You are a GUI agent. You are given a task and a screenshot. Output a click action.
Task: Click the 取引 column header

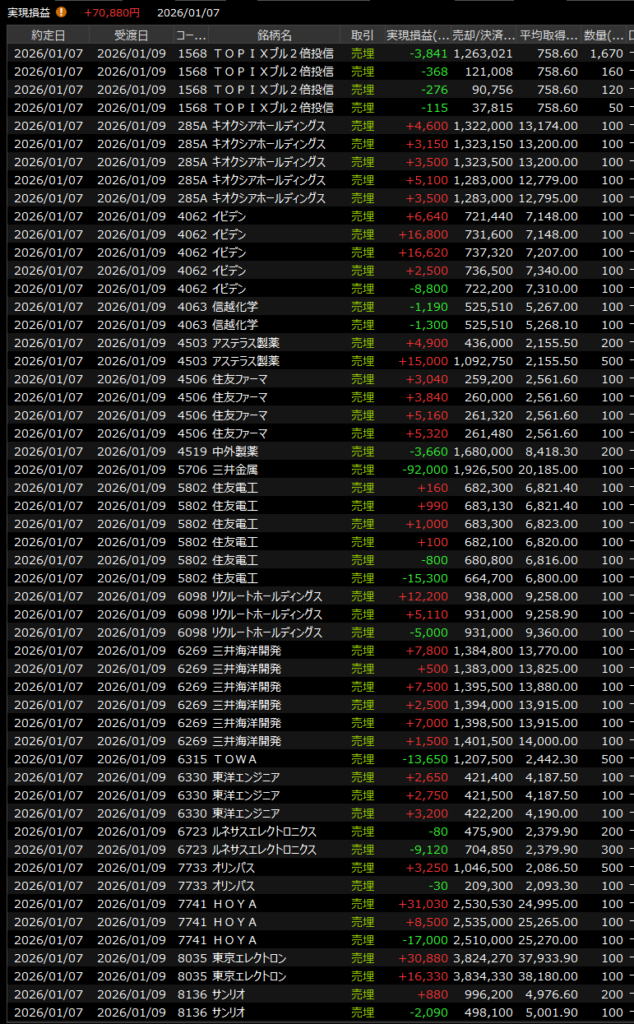coord(362,35)
